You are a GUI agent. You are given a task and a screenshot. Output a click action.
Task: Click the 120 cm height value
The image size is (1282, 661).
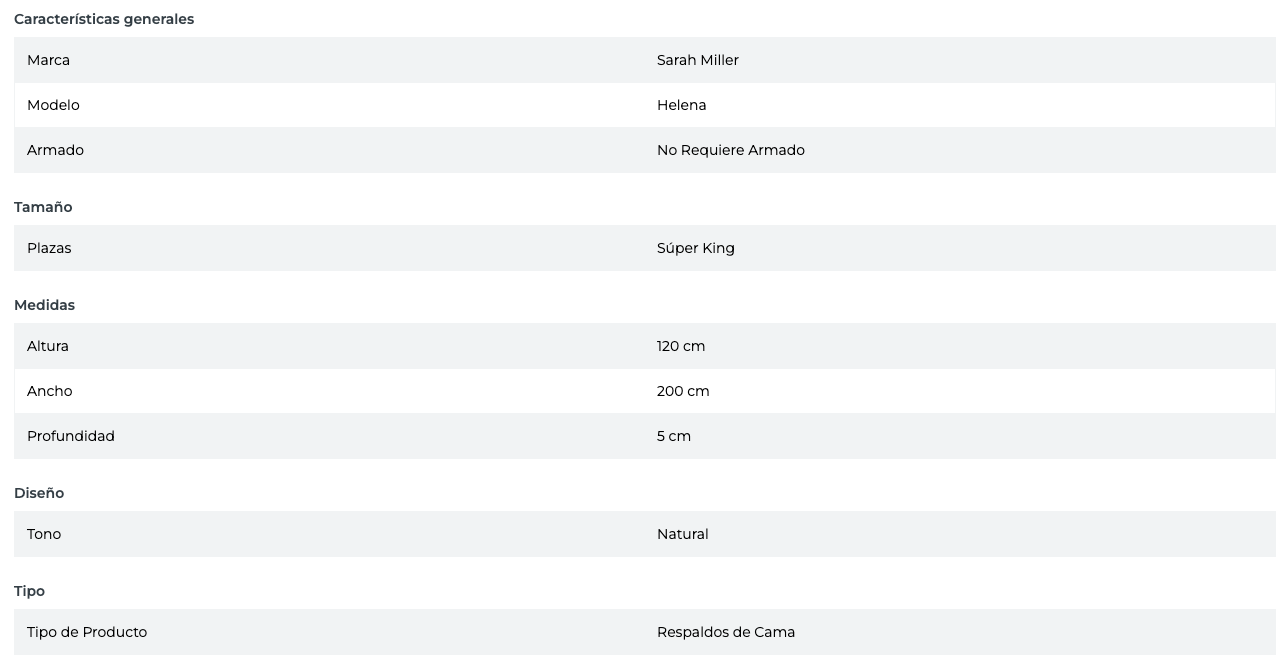pyautogui.click(x=680, y=346)
